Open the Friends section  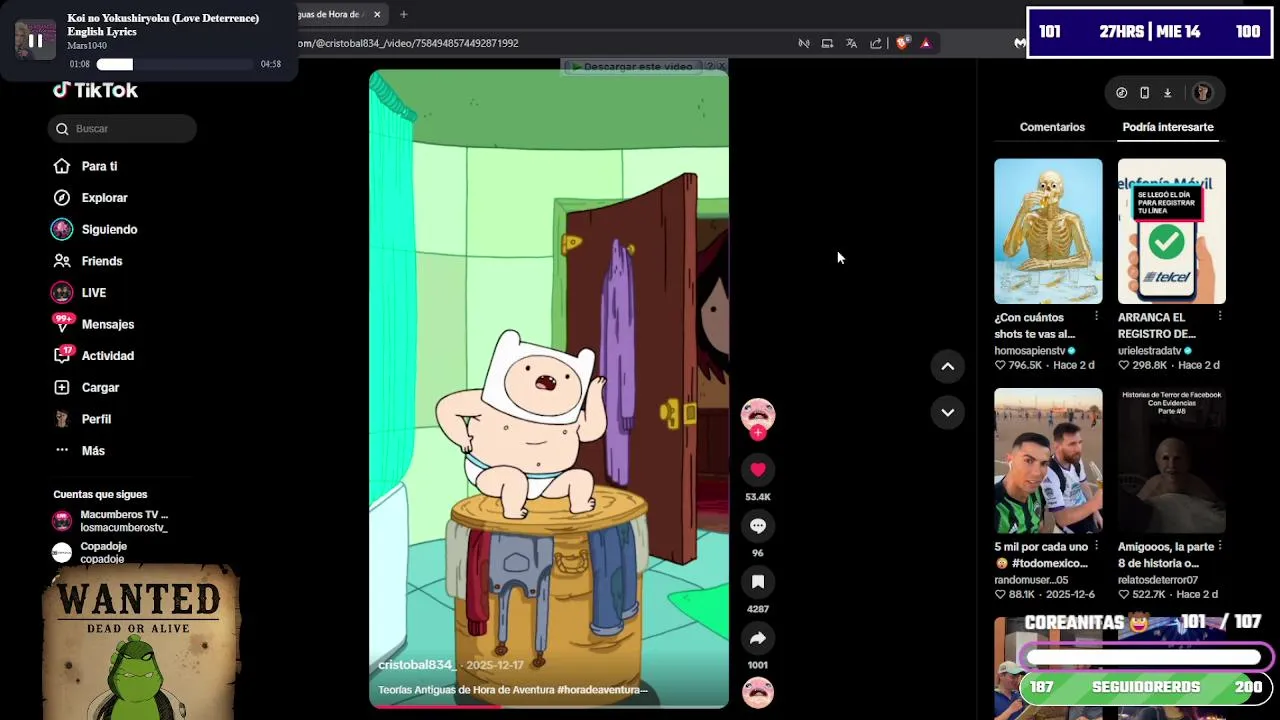pos(102,261)
